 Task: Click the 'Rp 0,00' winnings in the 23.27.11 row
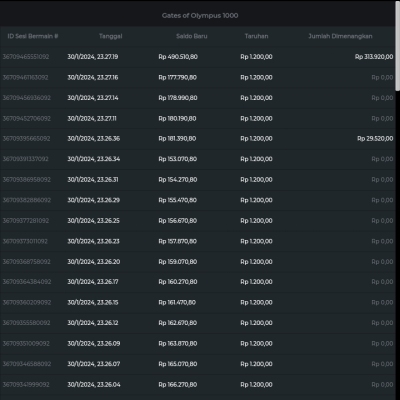point(382,118)
